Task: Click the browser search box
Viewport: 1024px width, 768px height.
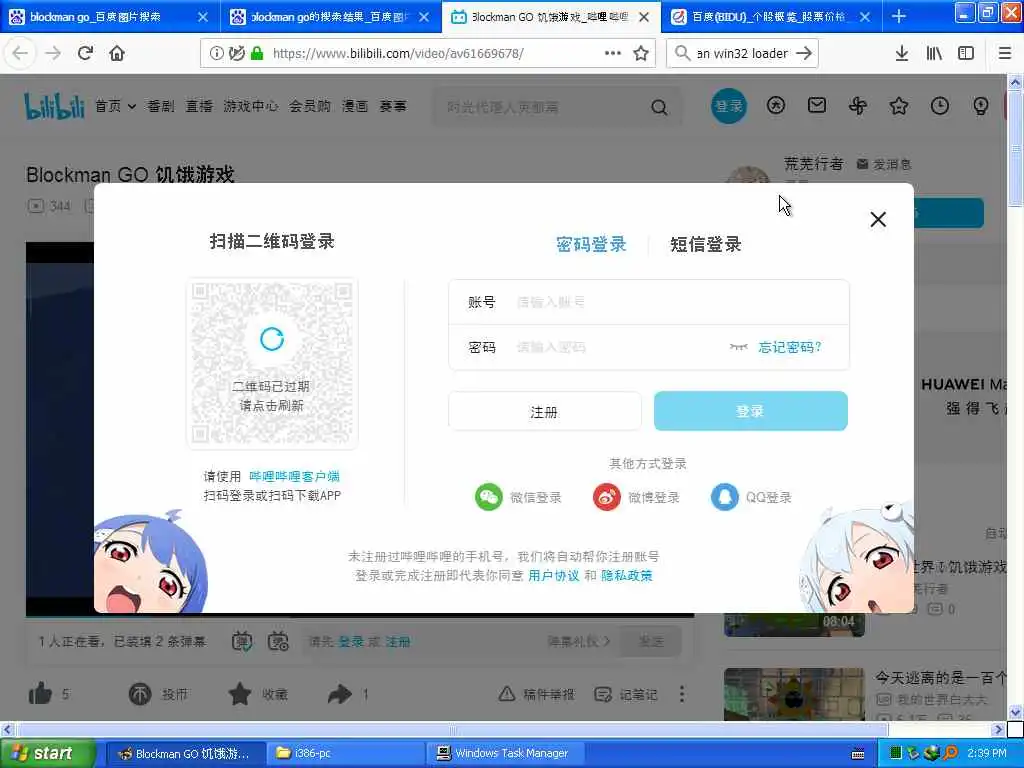Action: coord(742,54)
